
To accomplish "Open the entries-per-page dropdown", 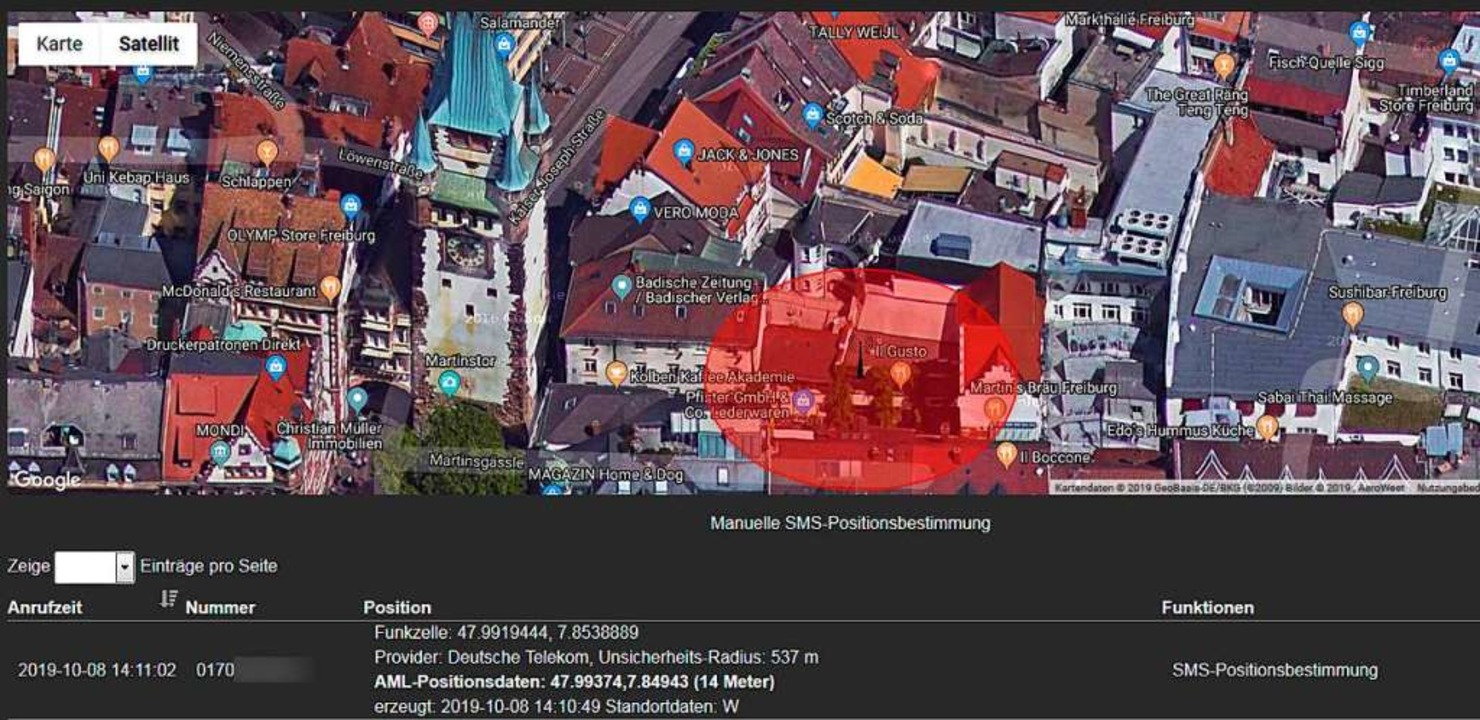I will [94, 567].
